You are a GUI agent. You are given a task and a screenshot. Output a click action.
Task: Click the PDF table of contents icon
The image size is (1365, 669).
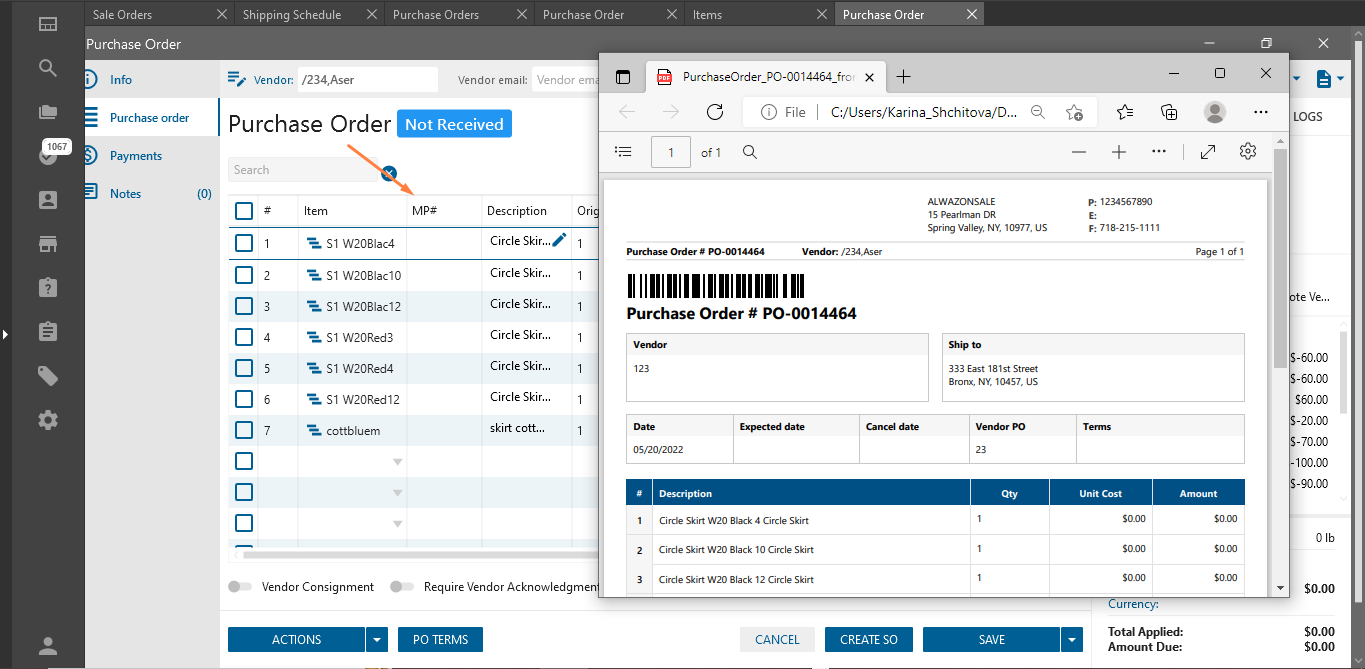tap(623, 152)
